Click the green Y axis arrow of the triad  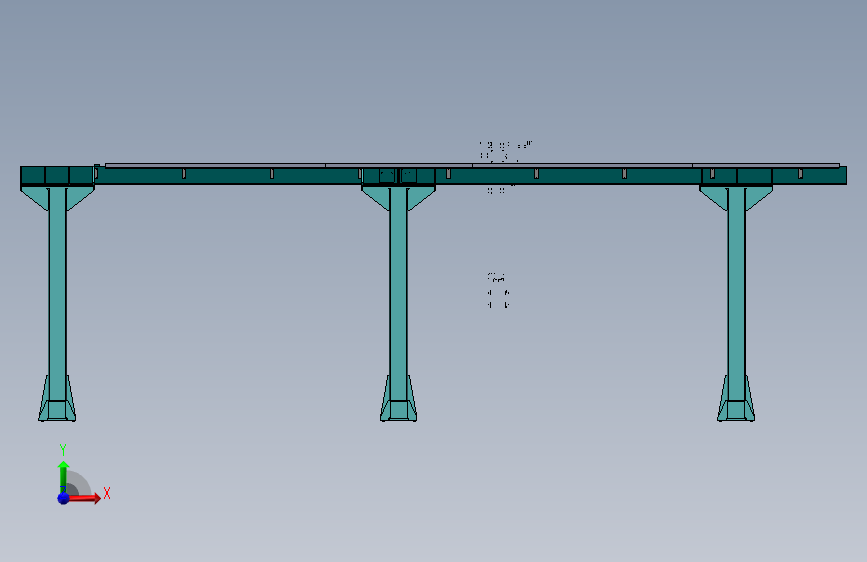tap(63, 476)
